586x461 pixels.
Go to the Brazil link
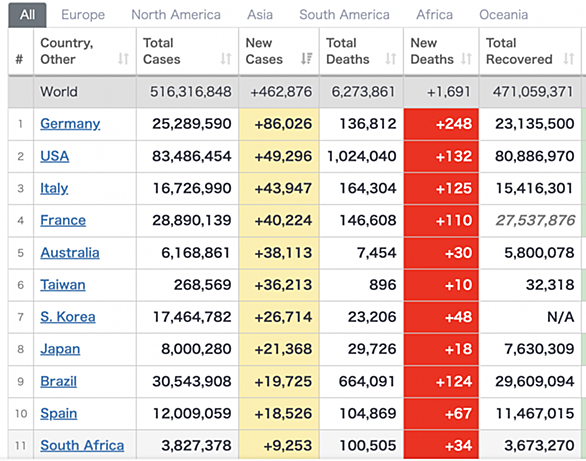[59, 381]
